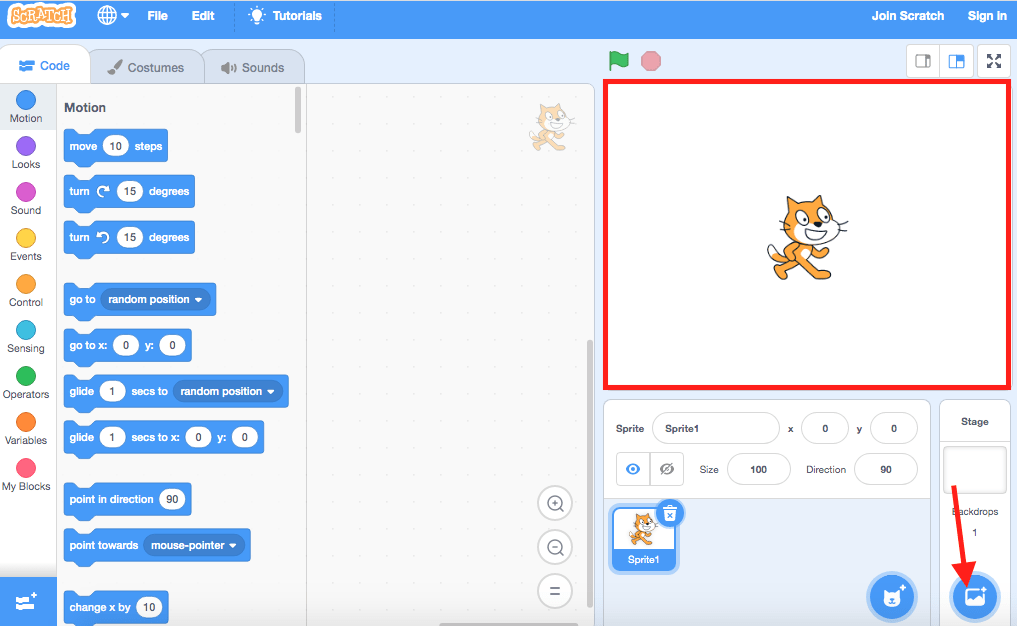The height and width of the screenshot is (626, 1017).
Task: Open mouse-pointer dropdown in point towards block
Action: click(194, 545)
